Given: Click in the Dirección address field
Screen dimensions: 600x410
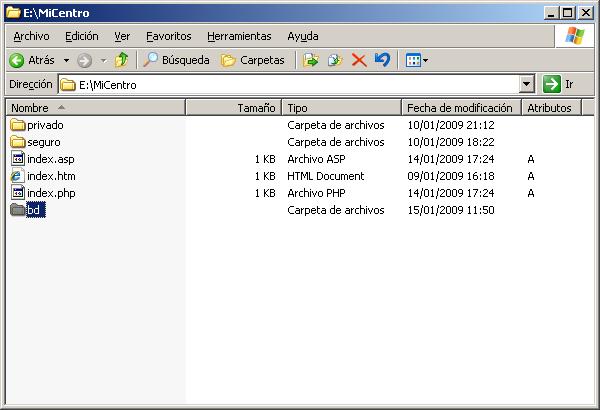Looking at the screenshot, I should (x=290, y=85).
